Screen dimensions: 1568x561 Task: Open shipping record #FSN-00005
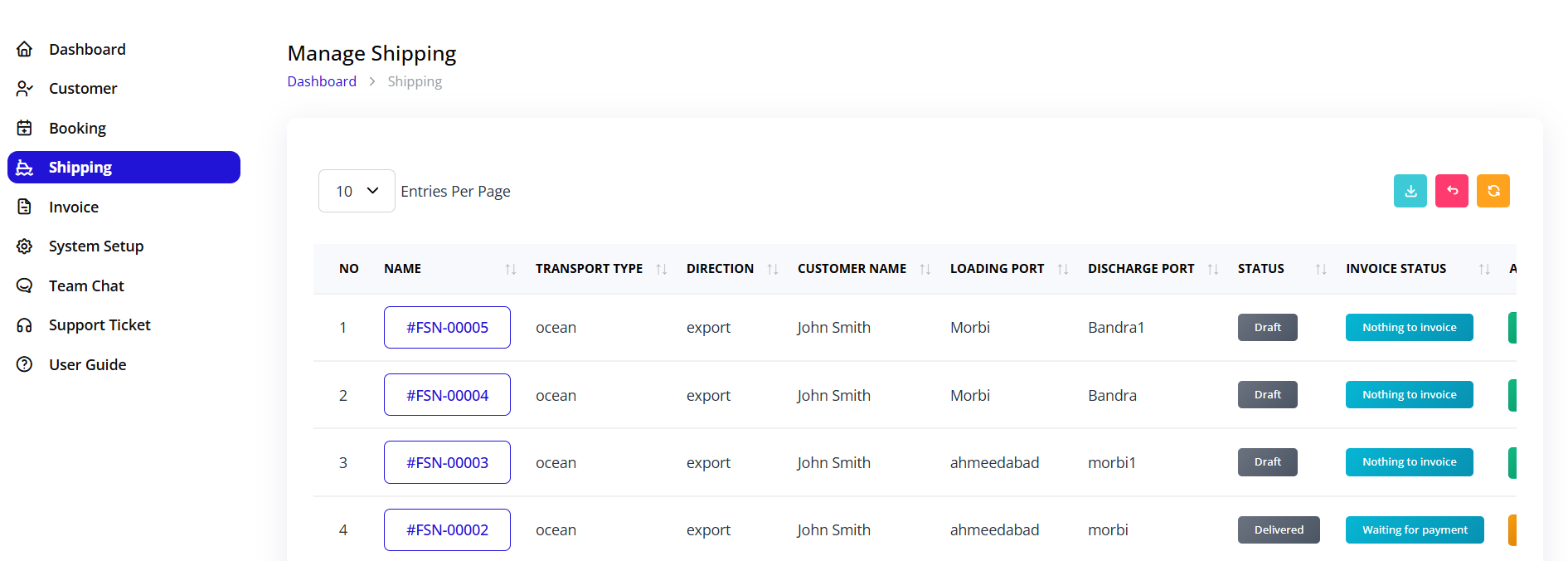(447, 328)
